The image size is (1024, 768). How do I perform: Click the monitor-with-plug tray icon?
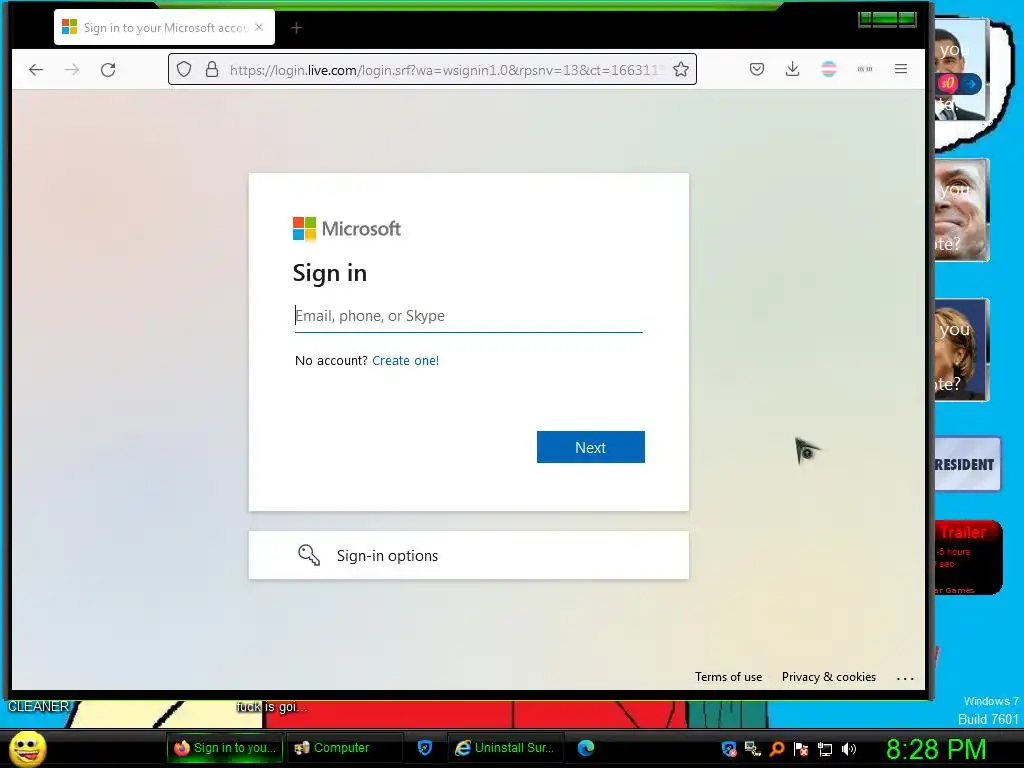[x=825, y=749]
